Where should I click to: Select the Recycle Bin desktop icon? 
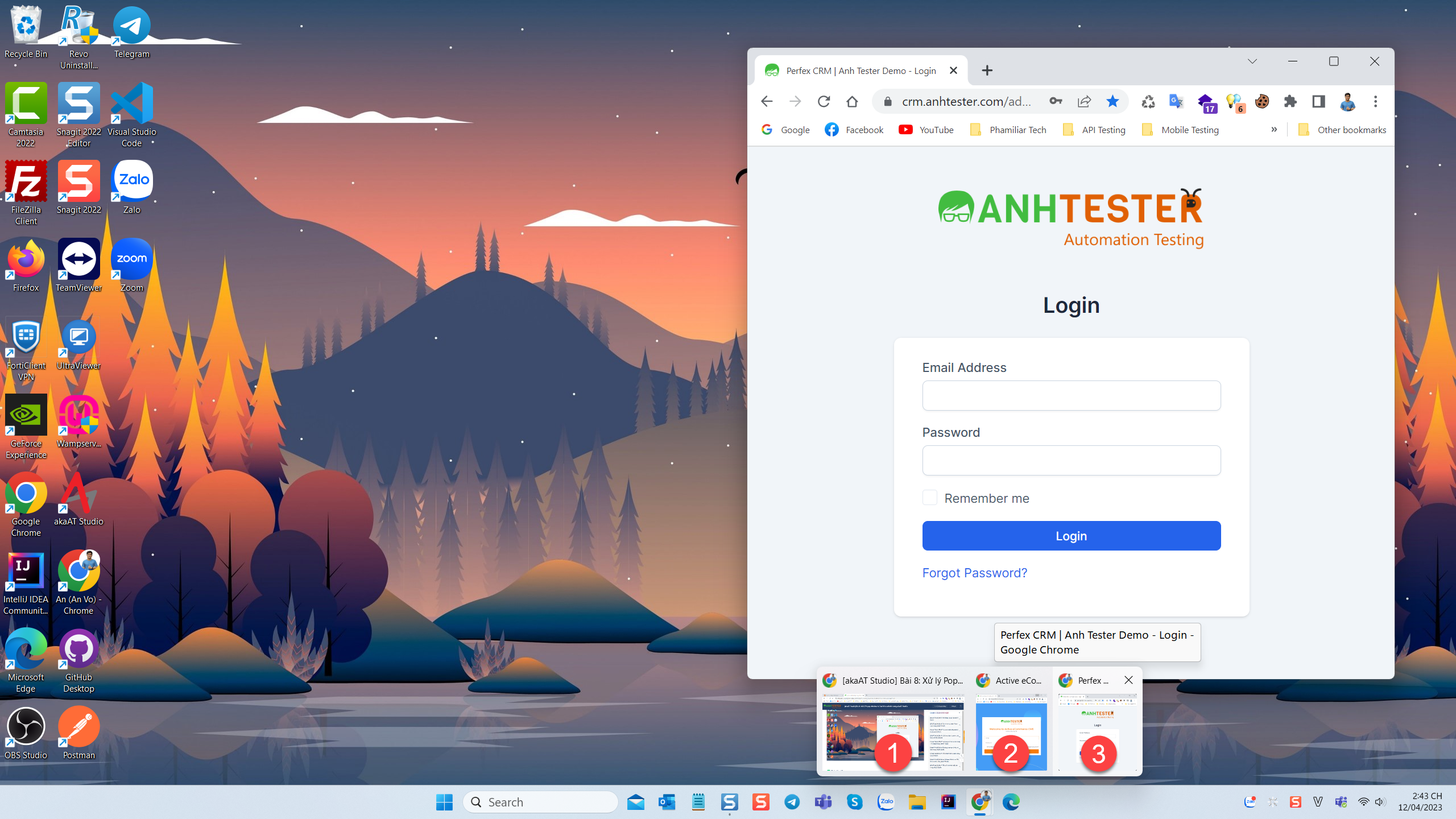point(26,33)
